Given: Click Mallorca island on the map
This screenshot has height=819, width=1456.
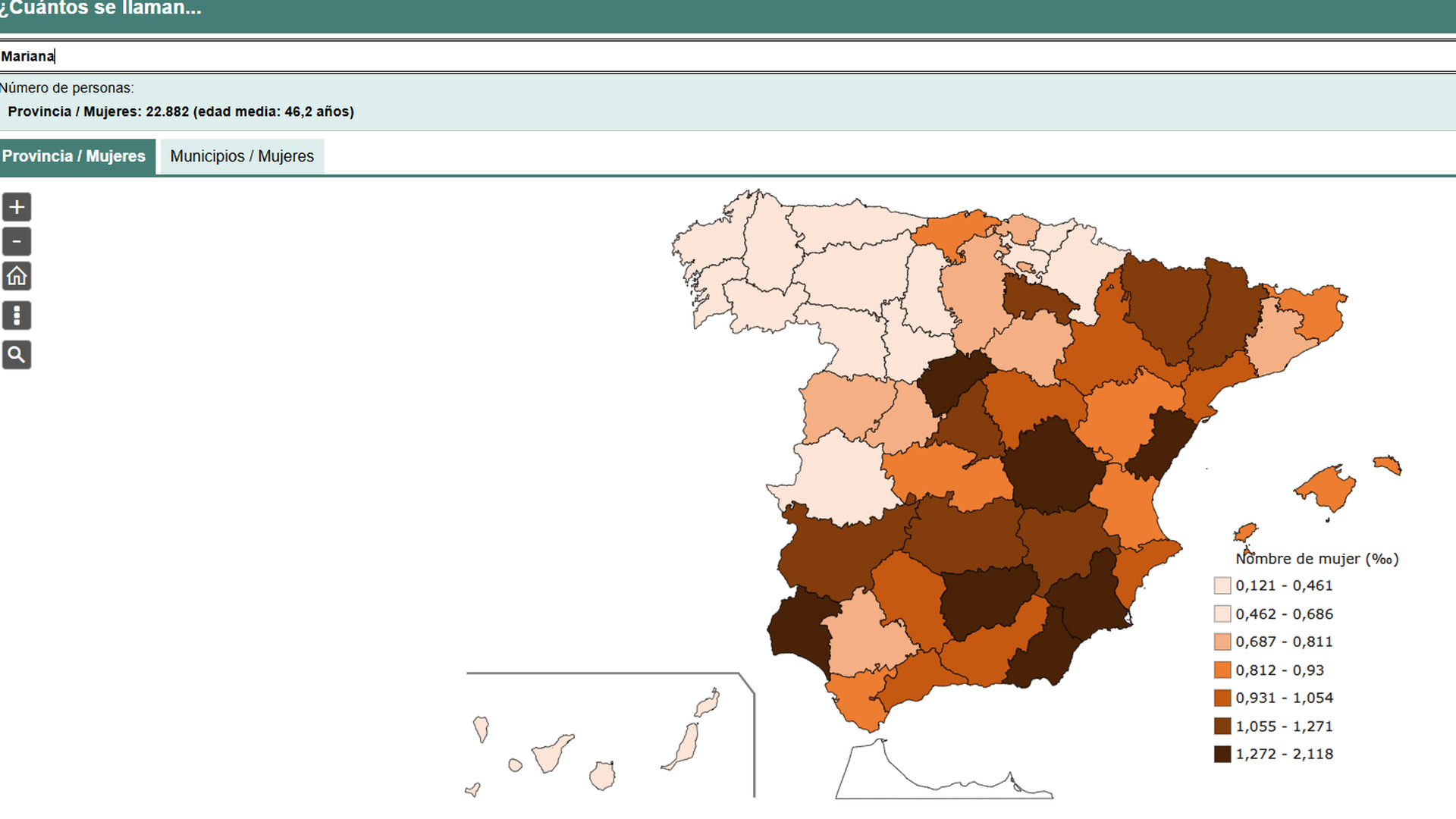Looking at the screenshot, I should click(1327, 485).
